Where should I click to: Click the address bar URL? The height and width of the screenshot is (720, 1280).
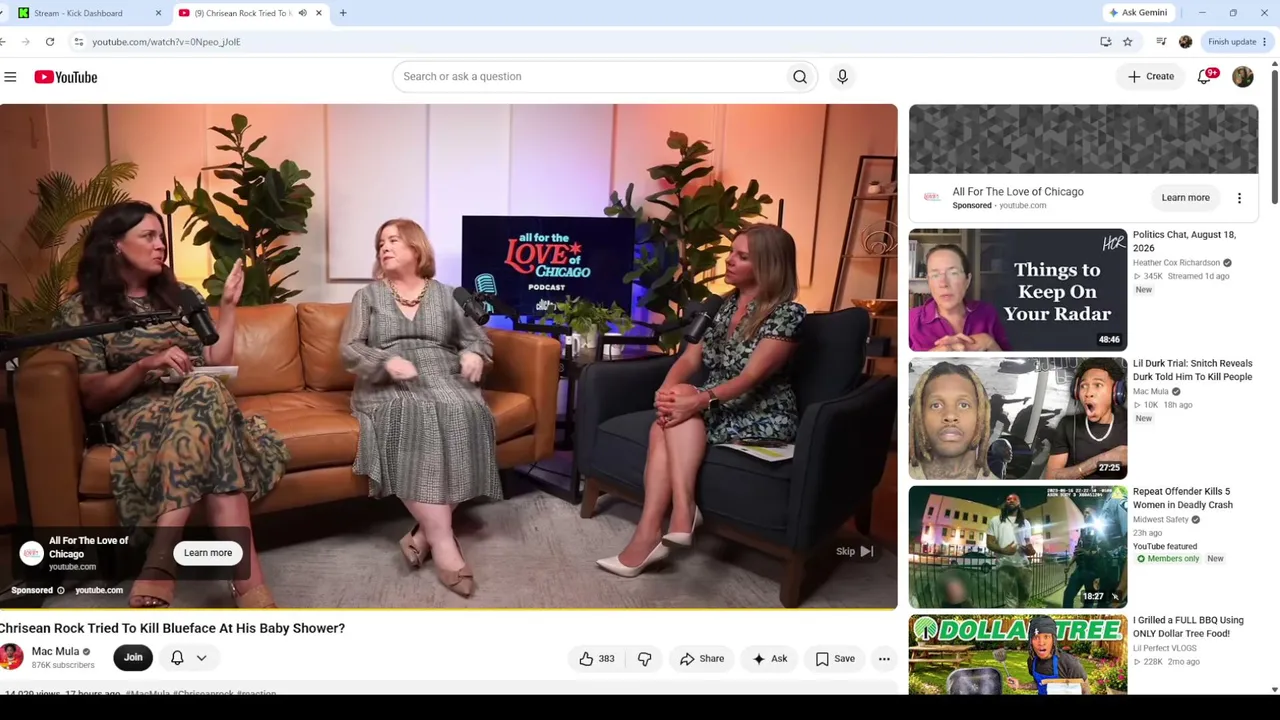click(166, 42)
